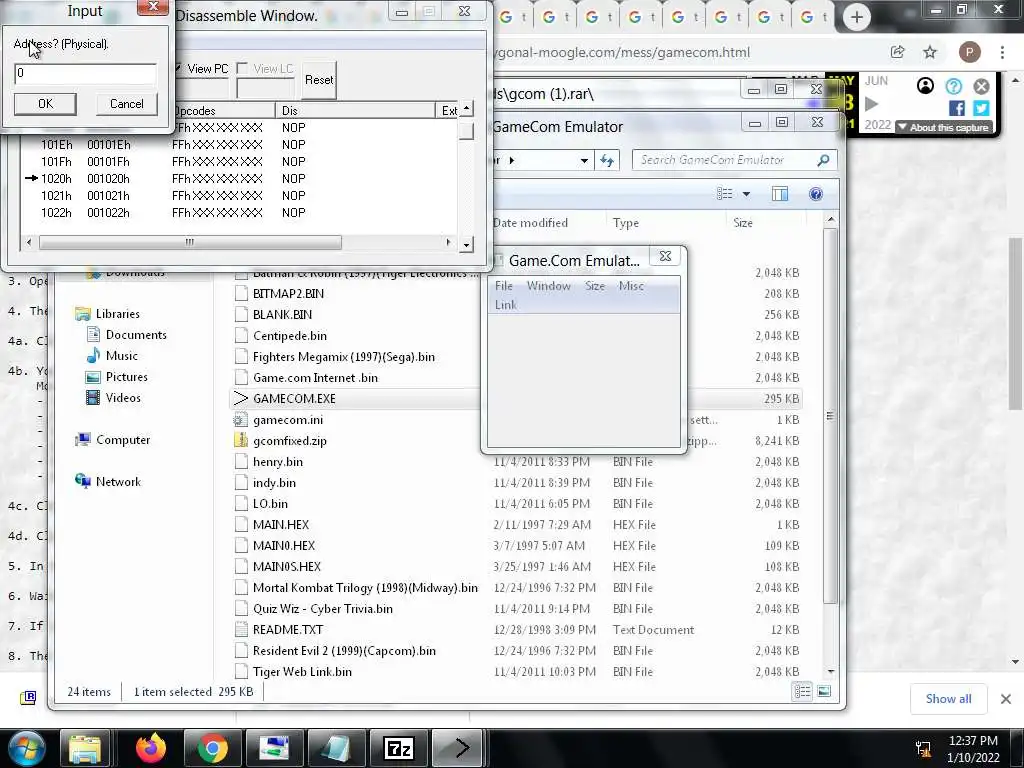Open Music library in navigation pane

[x=121, y=356]
